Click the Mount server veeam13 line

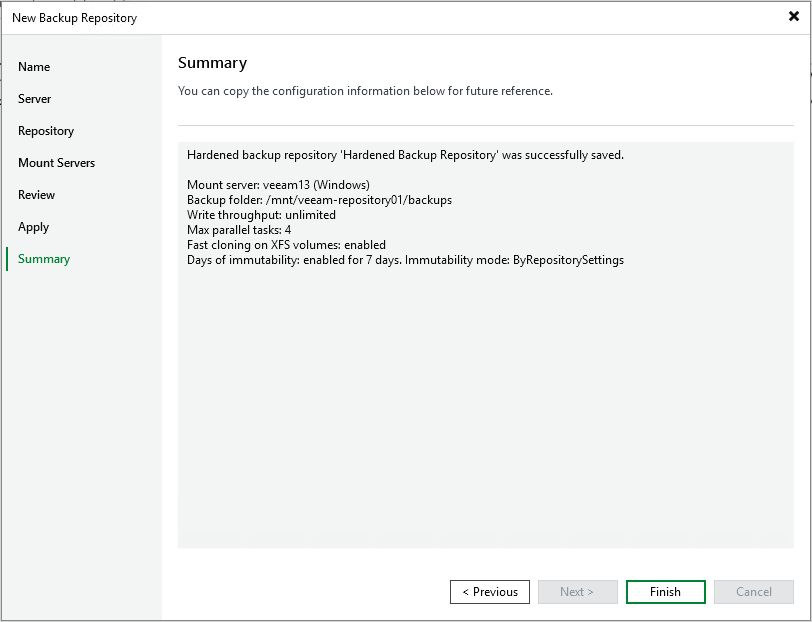[278, 185]
